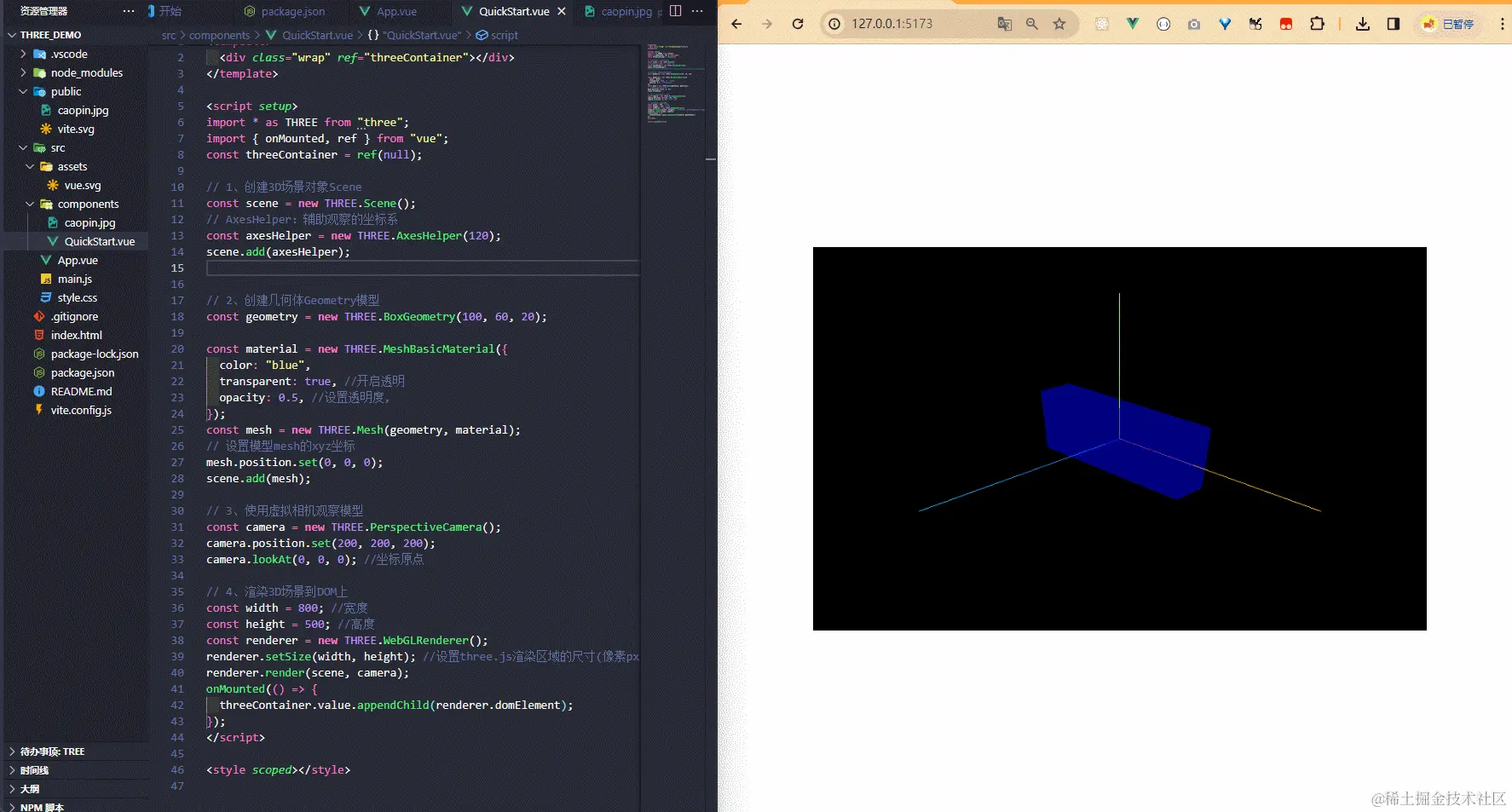The image size is (1512, 812).
Task: Click components in the breadcrumb path
Action: (x=219, y=35)
